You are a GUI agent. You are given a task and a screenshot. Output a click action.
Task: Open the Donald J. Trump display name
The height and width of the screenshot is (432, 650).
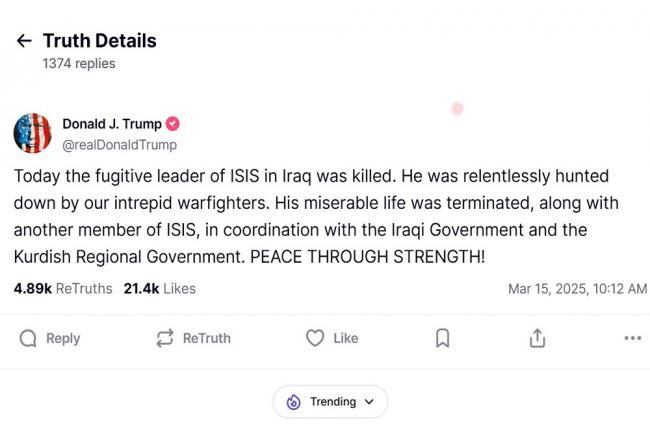[112, 124]
